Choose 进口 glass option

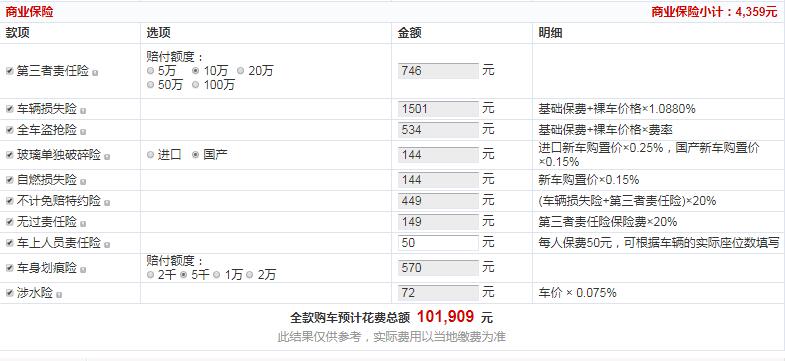pos(151,155)
